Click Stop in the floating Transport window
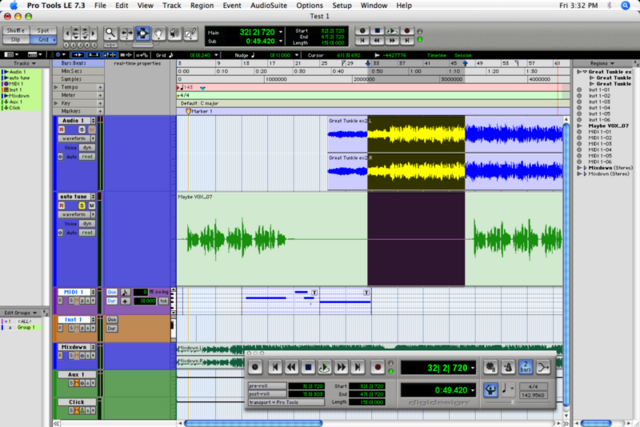This screenshot has height=427, width=640. pyautogui.click(x=308, y=367)
